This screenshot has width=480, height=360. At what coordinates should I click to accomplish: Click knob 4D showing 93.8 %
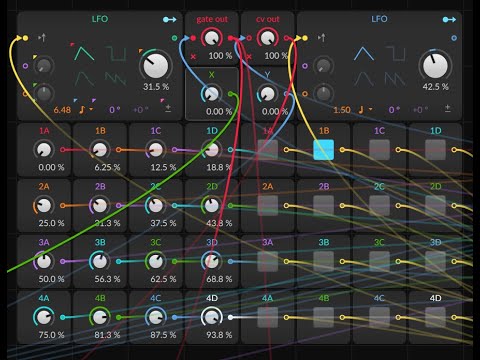212,317
